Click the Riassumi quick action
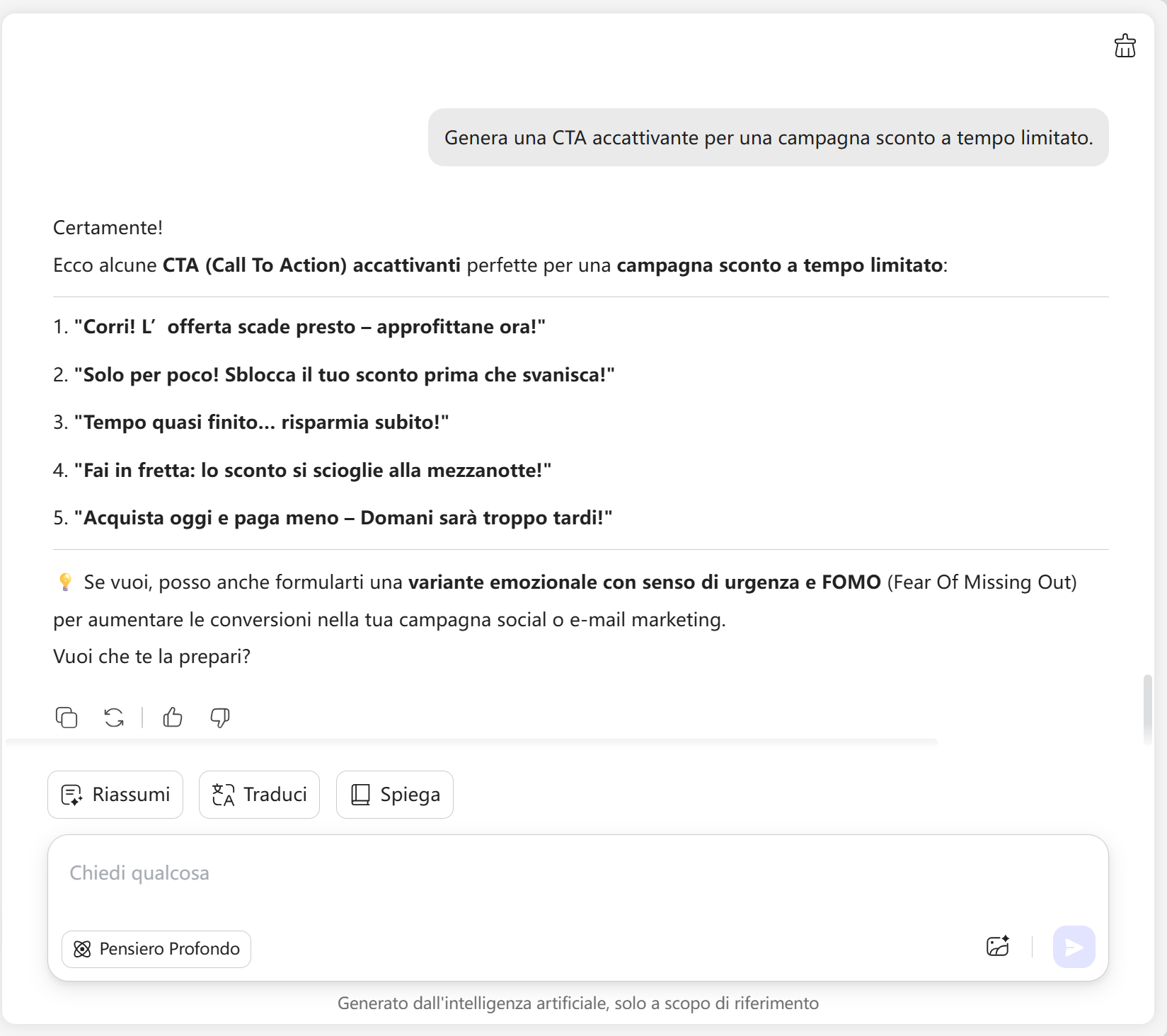The height and width of the screenshot is (1036, 1167). coord(115,795)
